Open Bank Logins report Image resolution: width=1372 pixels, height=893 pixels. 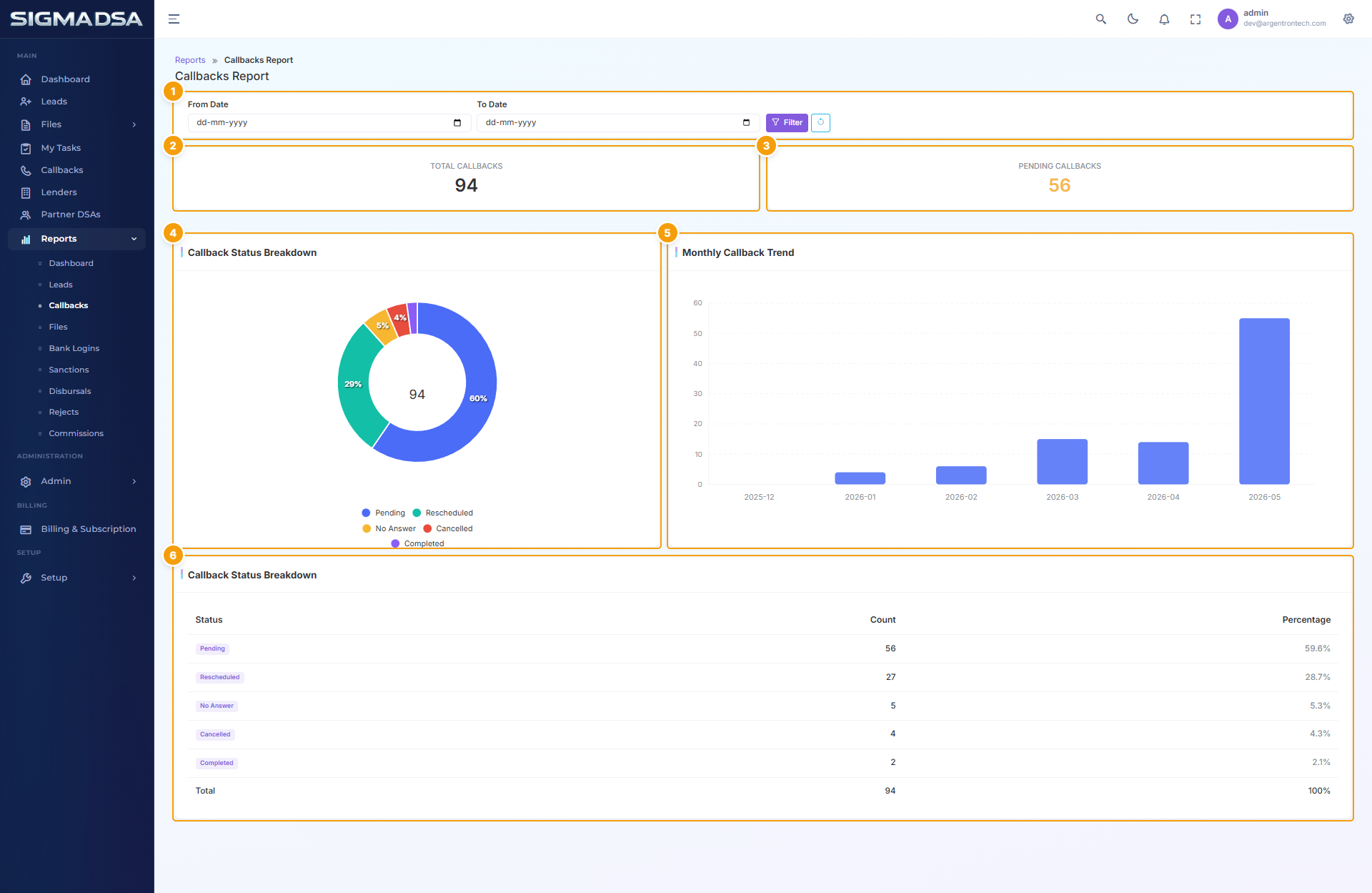[x=74, y=348]
